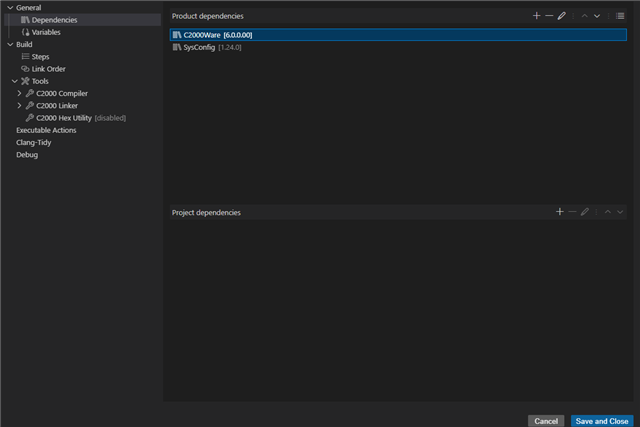640x427 pixels.
Task: Collapse the Tools node
Action: tap(15, 81)
